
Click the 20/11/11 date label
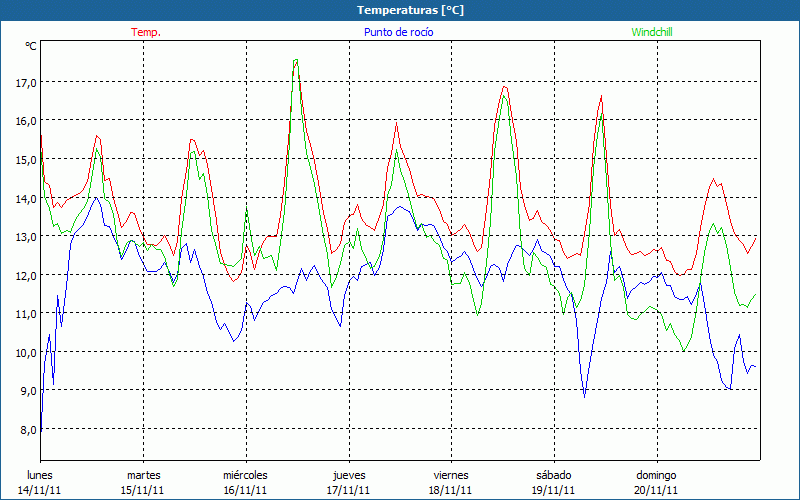tap(656, 490)
